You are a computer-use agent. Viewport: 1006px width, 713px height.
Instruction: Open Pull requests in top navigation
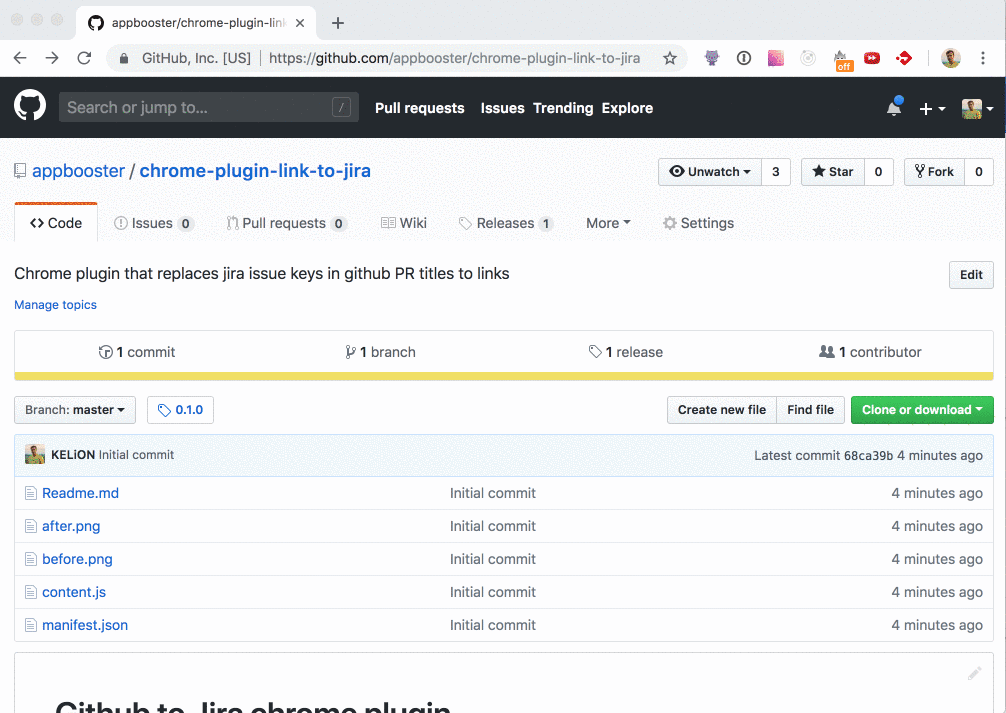click(x=420, y=108)
